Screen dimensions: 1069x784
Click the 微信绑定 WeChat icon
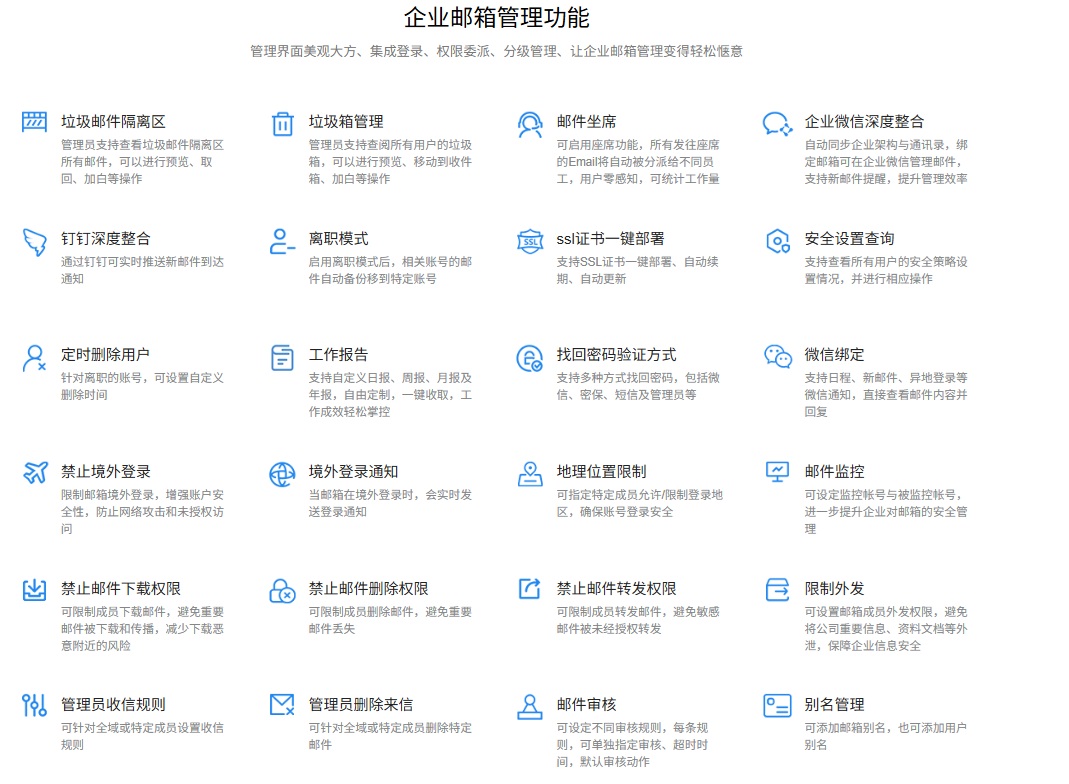point(777,357)
